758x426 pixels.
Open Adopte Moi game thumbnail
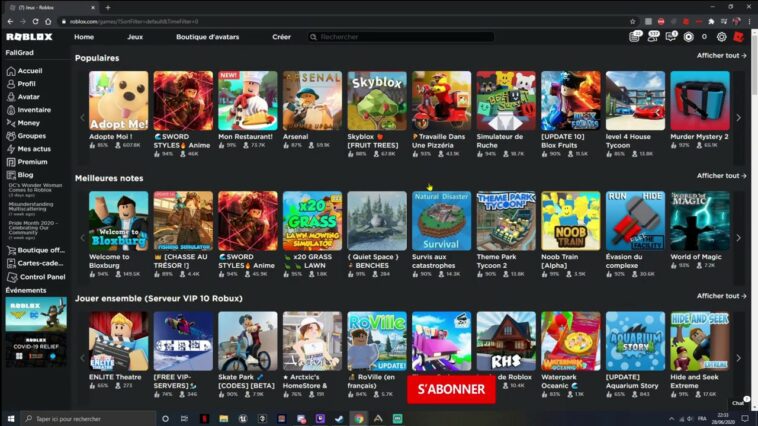point(118,101)
